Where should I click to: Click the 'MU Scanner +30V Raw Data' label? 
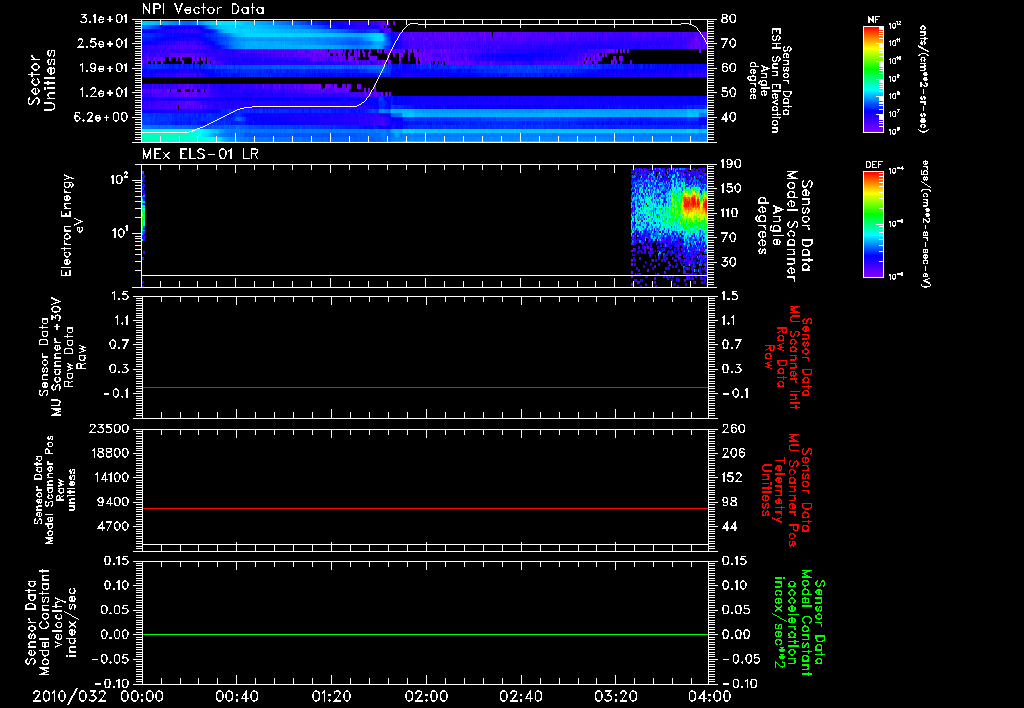coord(63,357)
